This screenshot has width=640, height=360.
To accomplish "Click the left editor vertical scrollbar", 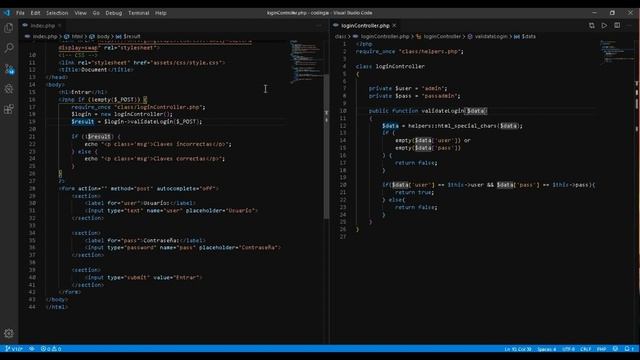I will (326, 147).
